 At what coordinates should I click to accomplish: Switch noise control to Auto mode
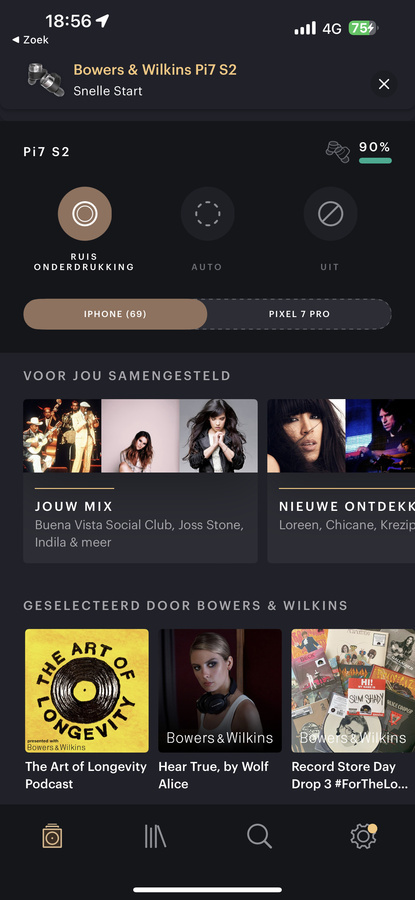(x=207, y=214)
